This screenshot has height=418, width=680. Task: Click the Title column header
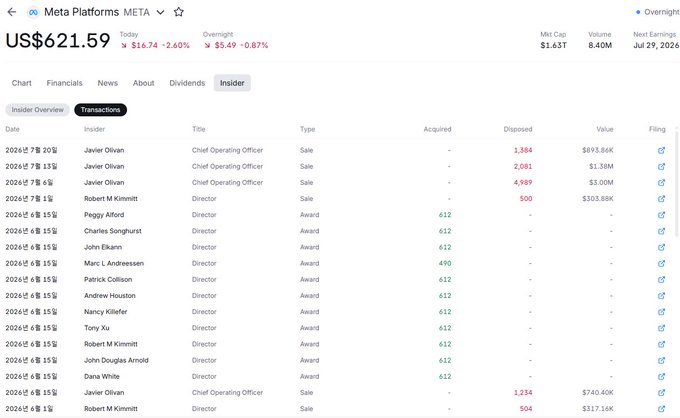199,129
